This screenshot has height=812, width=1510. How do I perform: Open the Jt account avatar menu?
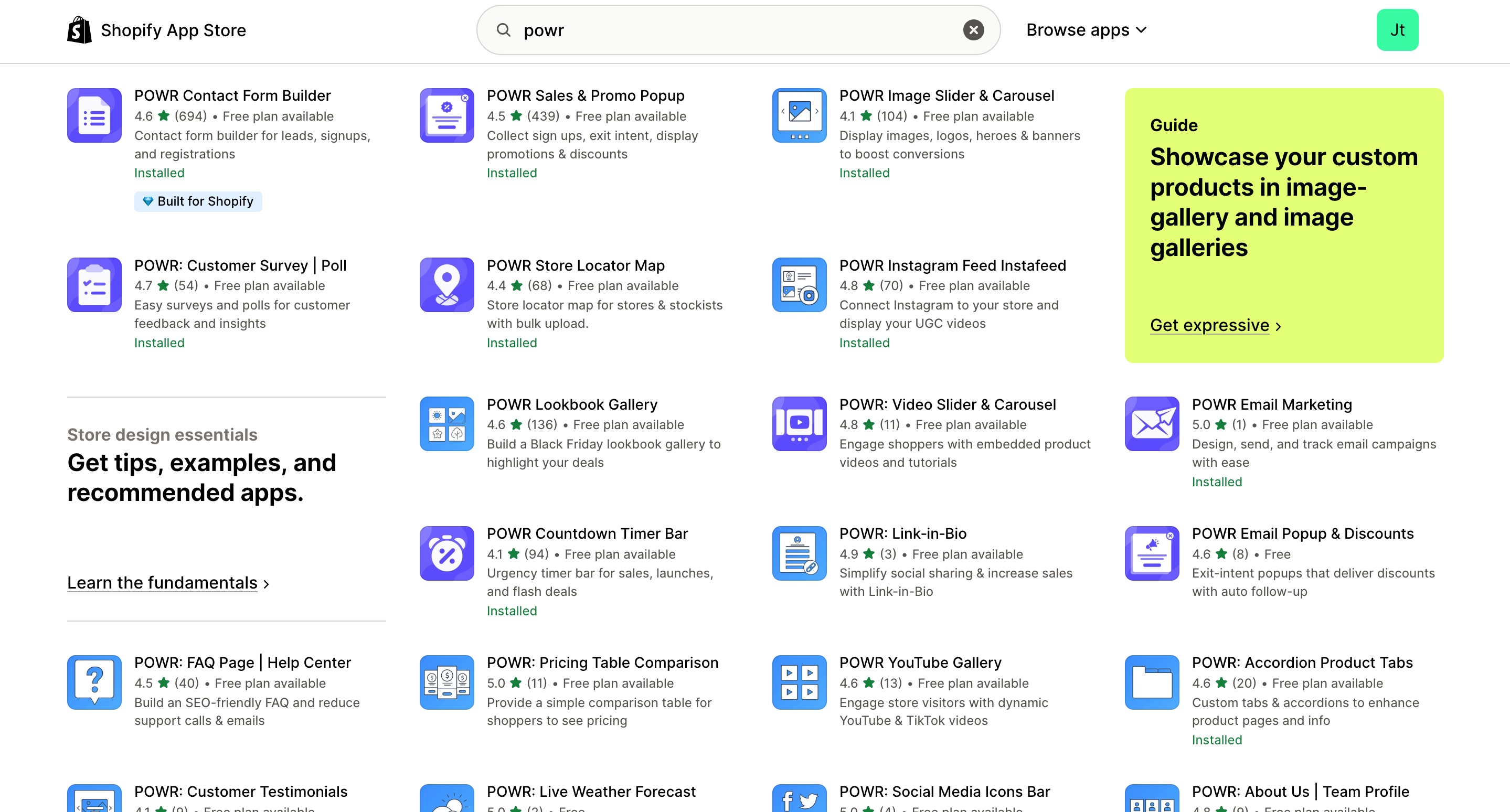(1397, 30)
